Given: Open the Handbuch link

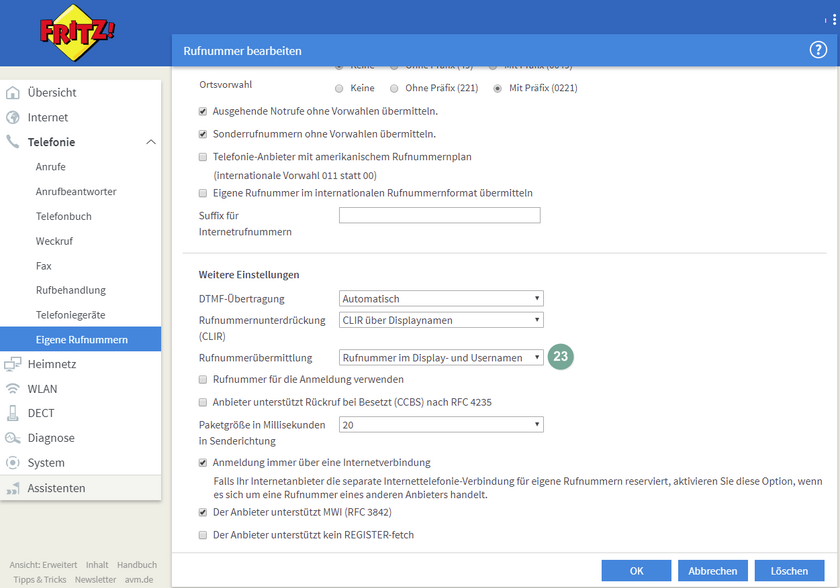Looking at the screenshot, I should pos(137,564).
